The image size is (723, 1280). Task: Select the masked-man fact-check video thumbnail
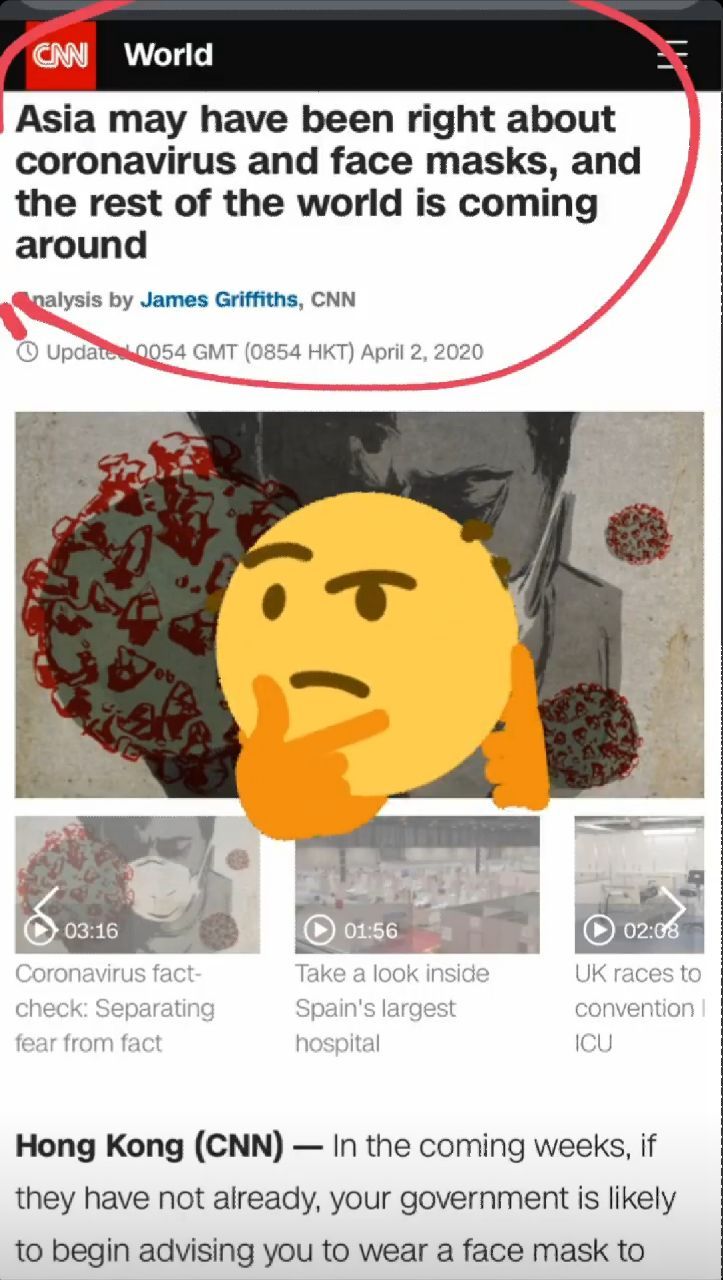pyautogui.click(x=137, y=885)
